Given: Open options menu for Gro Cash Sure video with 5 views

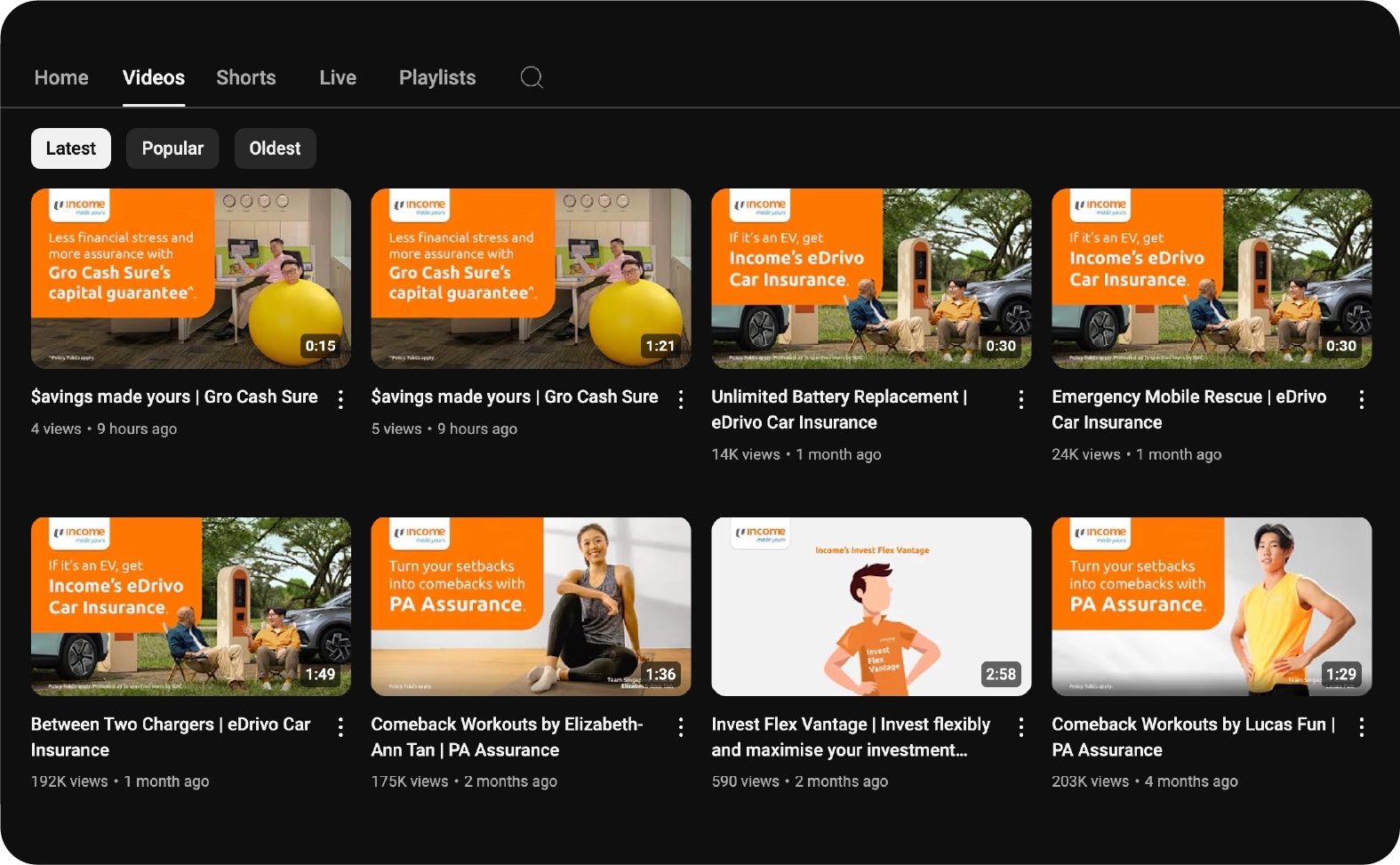Looking at the screenshot, I should [x=681, y=399].
